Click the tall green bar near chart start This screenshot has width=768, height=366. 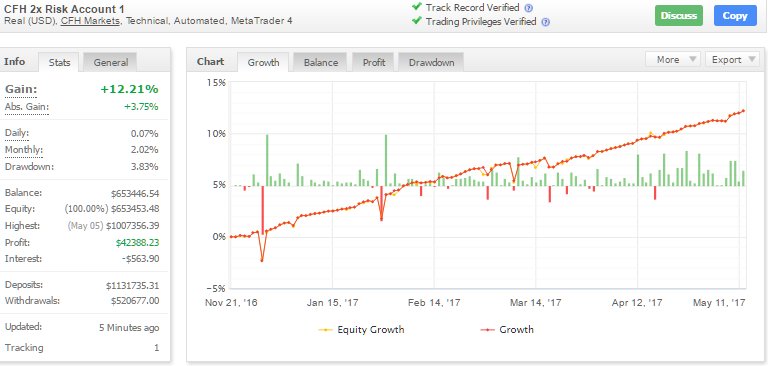[267, 160]
